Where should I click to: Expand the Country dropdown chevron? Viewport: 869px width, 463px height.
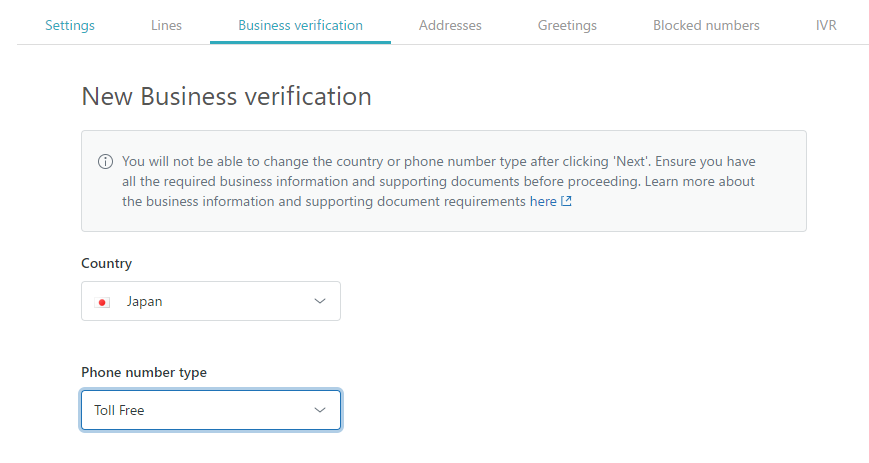[320, 301]
